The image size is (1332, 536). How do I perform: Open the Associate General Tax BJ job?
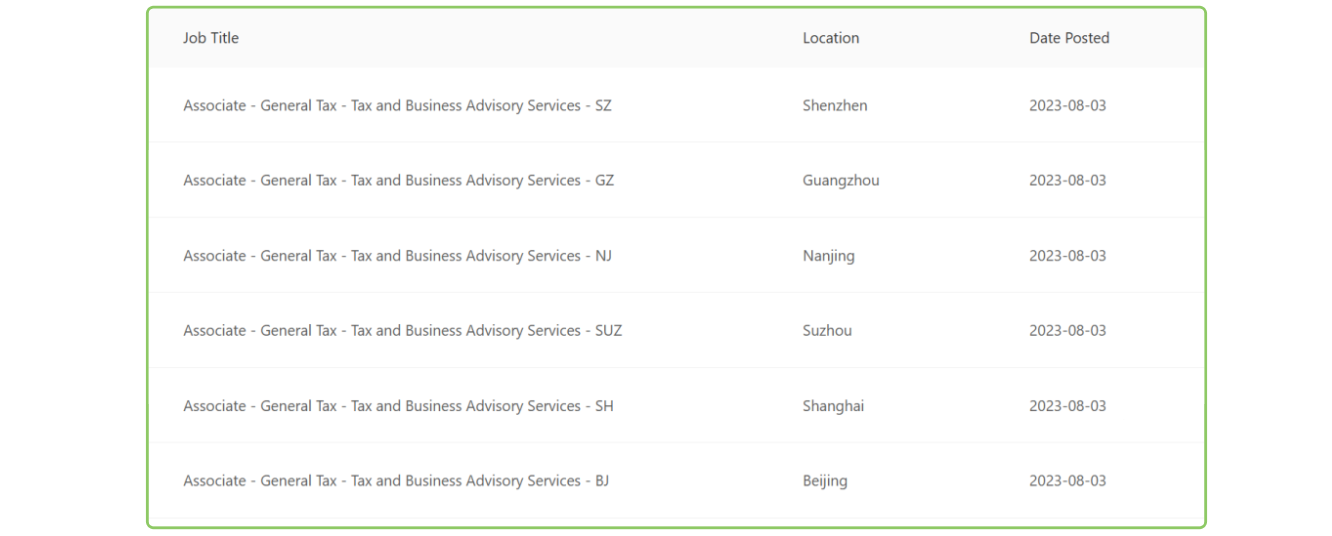coord(396,481)
